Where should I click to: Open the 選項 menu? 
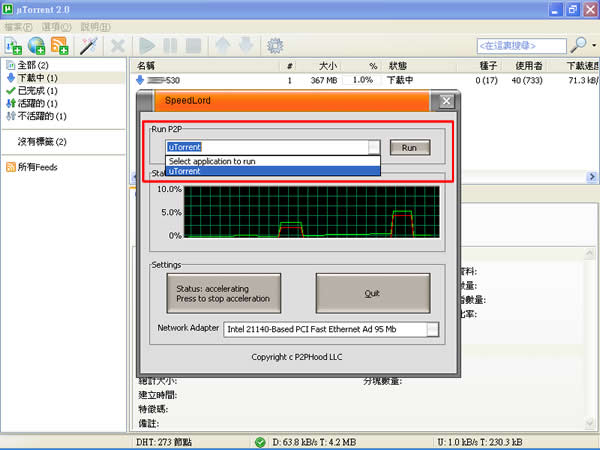57,27
